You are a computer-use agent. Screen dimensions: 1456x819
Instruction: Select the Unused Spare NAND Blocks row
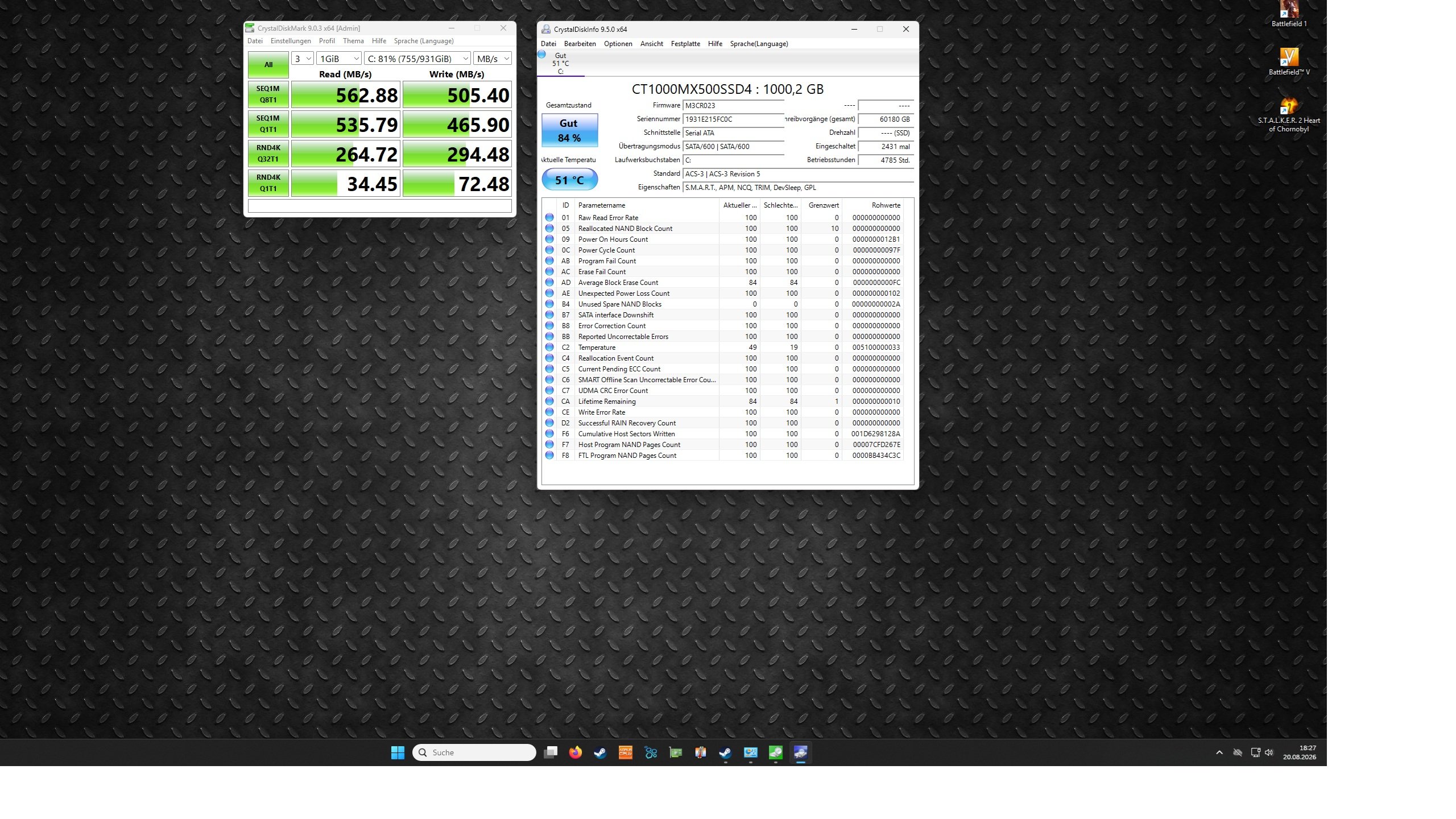723,304
